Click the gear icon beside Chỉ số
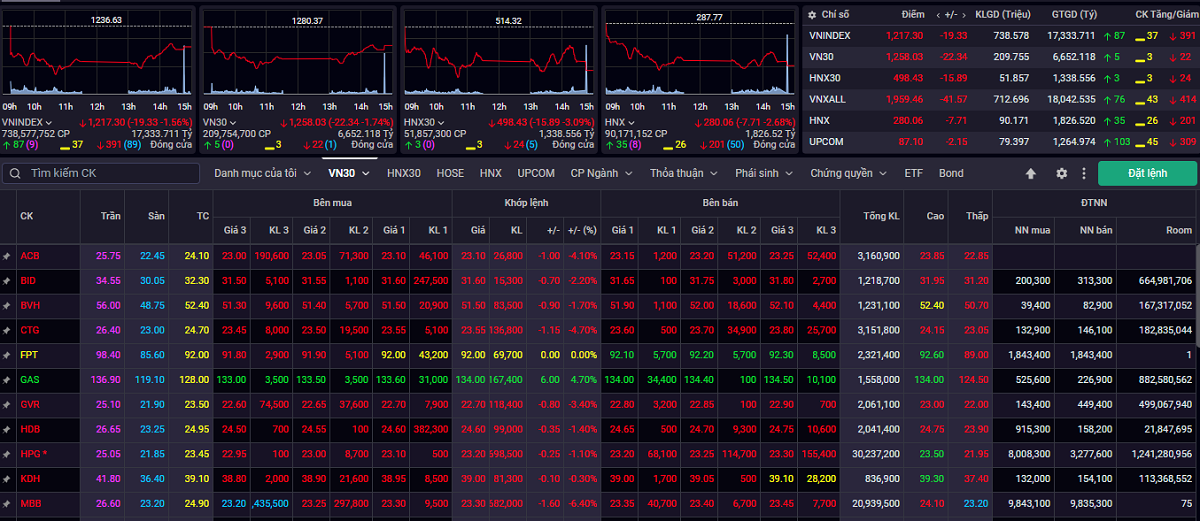Image resolution: width=1200 pixels, height=521 pixels. pos(813,15)
